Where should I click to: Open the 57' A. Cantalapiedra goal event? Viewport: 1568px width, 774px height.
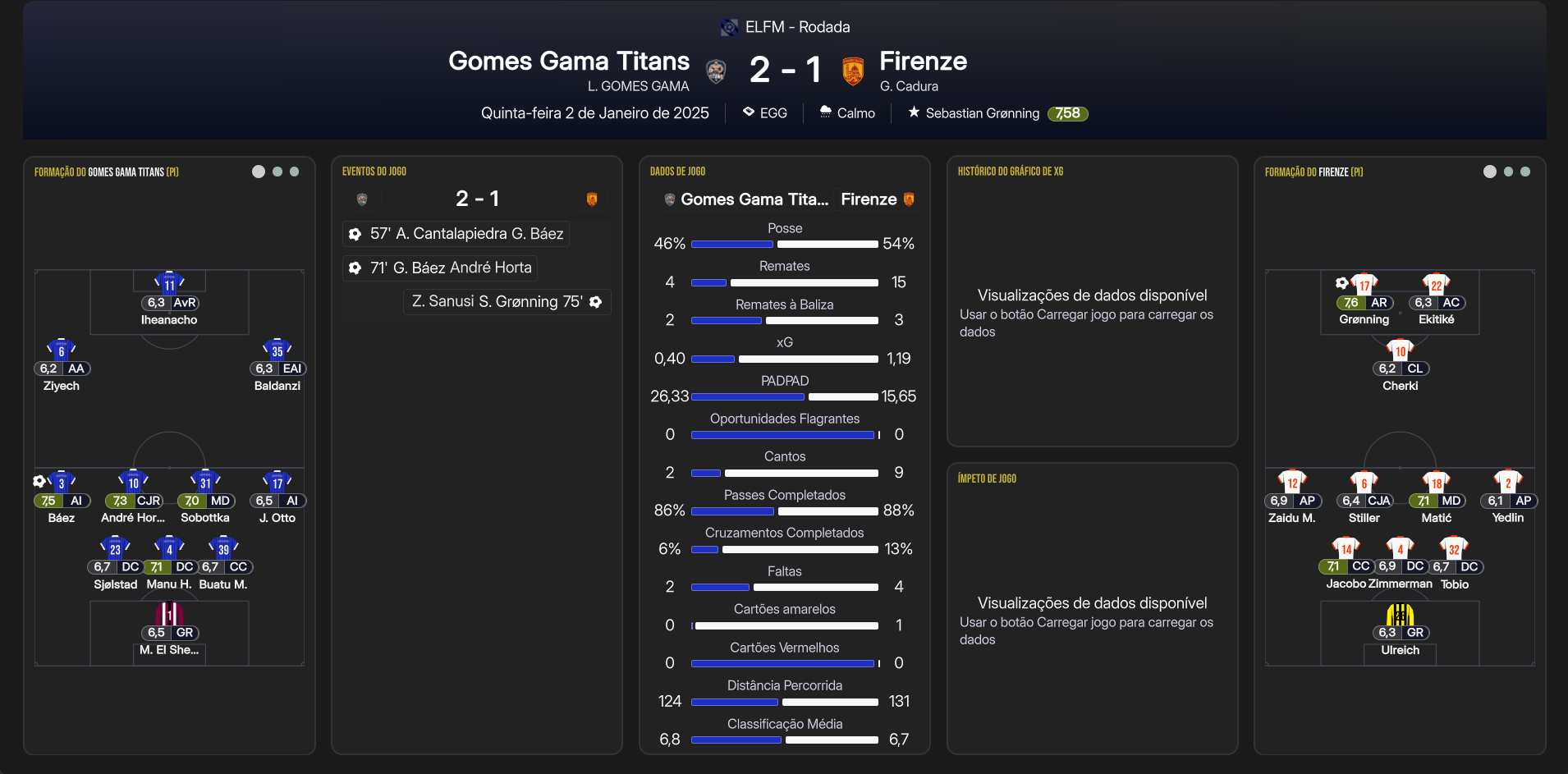pyautogui.click(x=456, y=234)
